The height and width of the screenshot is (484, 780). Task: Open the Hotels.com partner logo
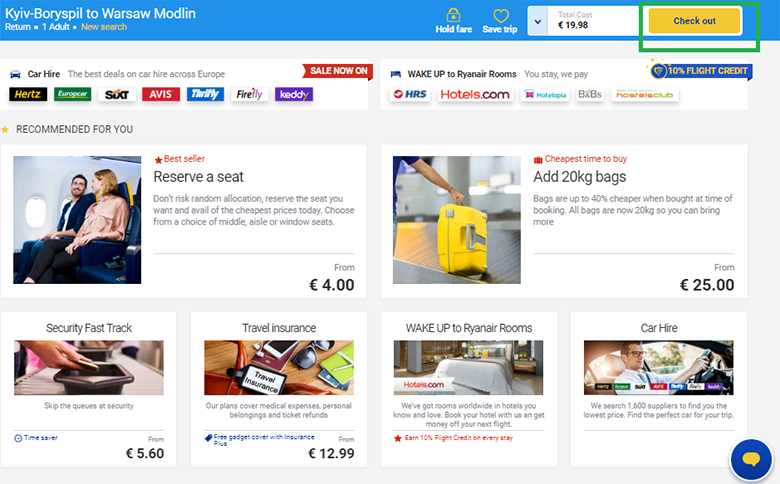click(x=475, y=94)
